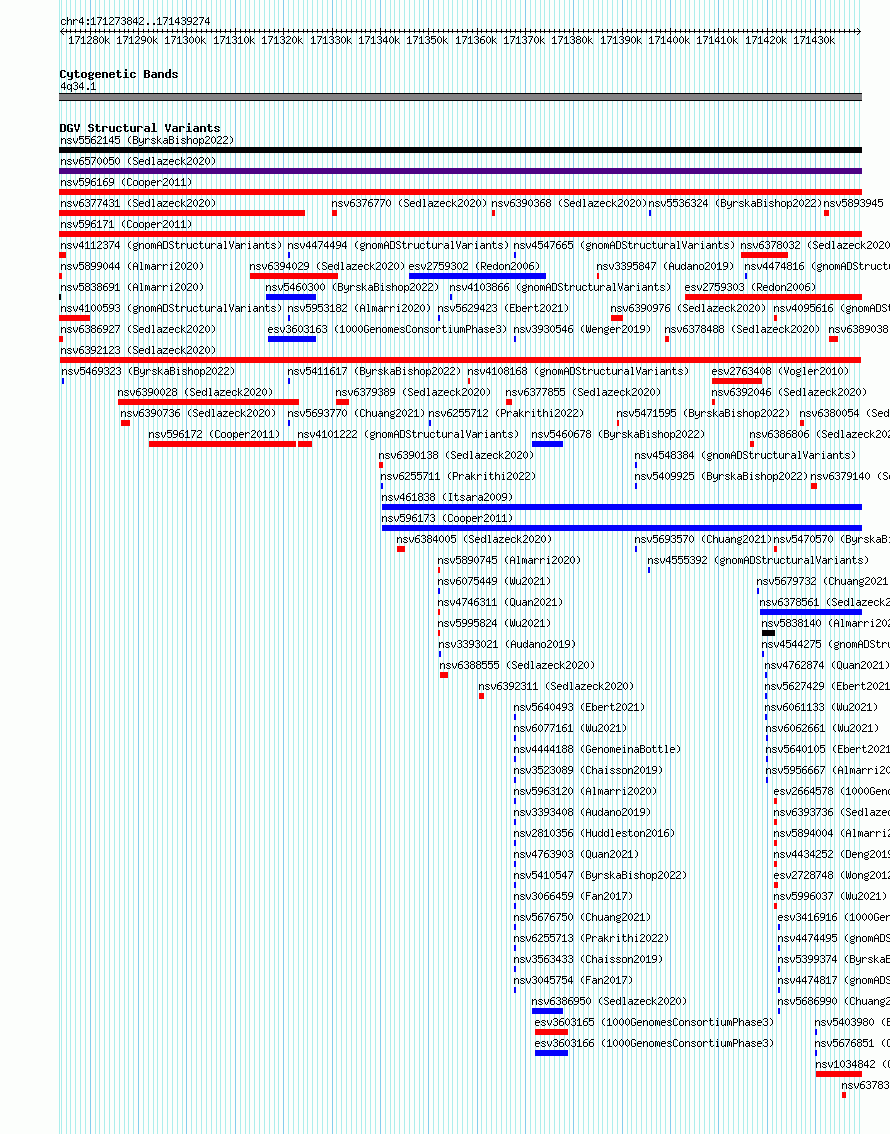Select the nsv4444188 (GenomeinaBottle) label
Screen dimensions: 890x1134
(x=597, y=749)
